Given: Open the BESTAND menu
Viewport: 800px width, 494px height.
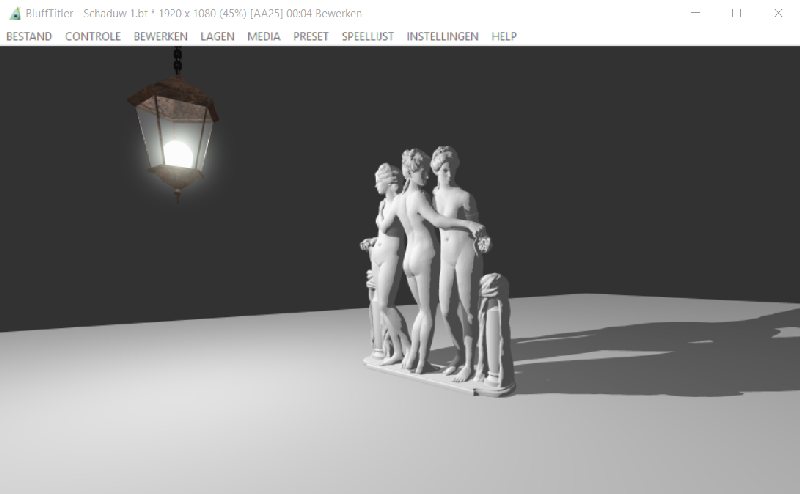Looking at the screenshot, I should point(29,36).
